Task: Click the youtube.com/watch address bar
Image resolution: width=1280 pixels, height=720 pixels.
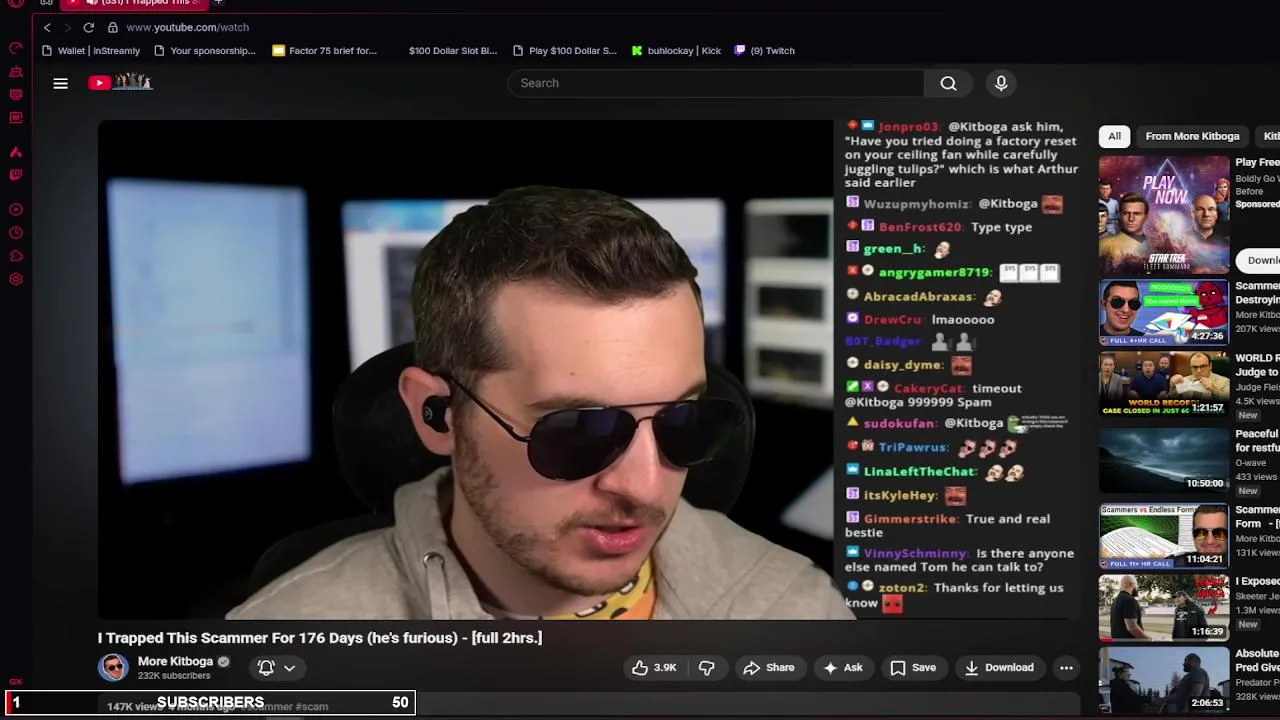Action: point(187,28)
